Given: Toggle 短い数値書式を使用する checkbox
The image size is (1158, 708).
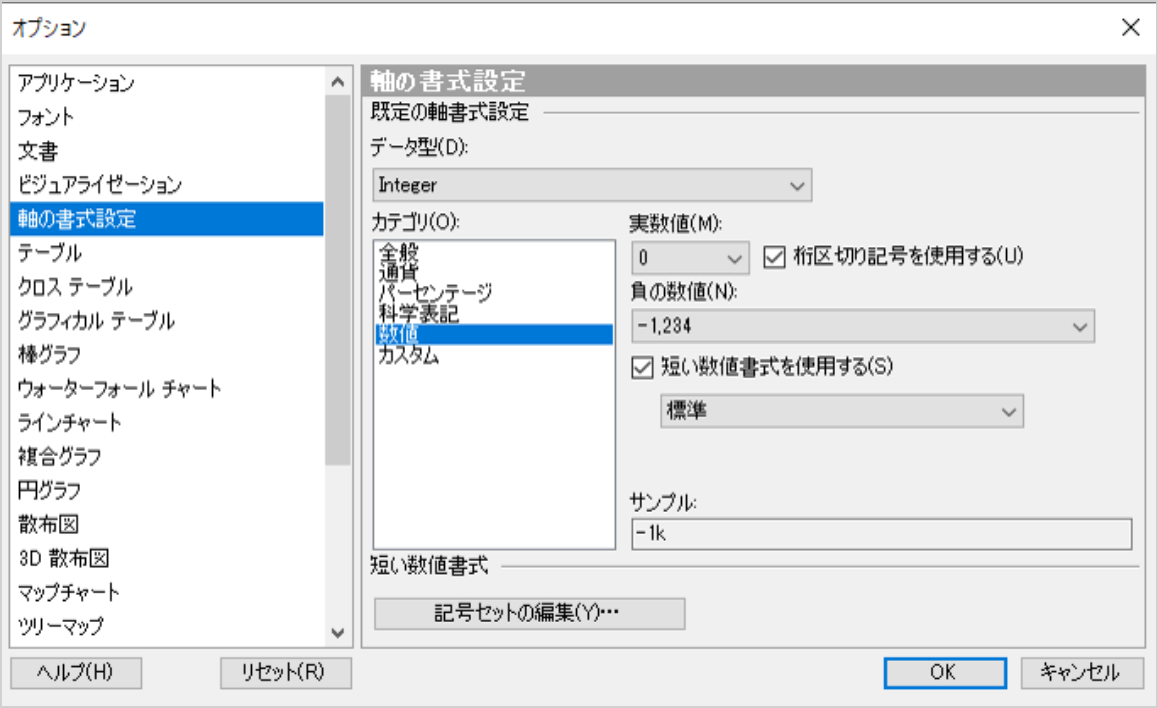Looking at the screenshot, I should tap(643, 367).
